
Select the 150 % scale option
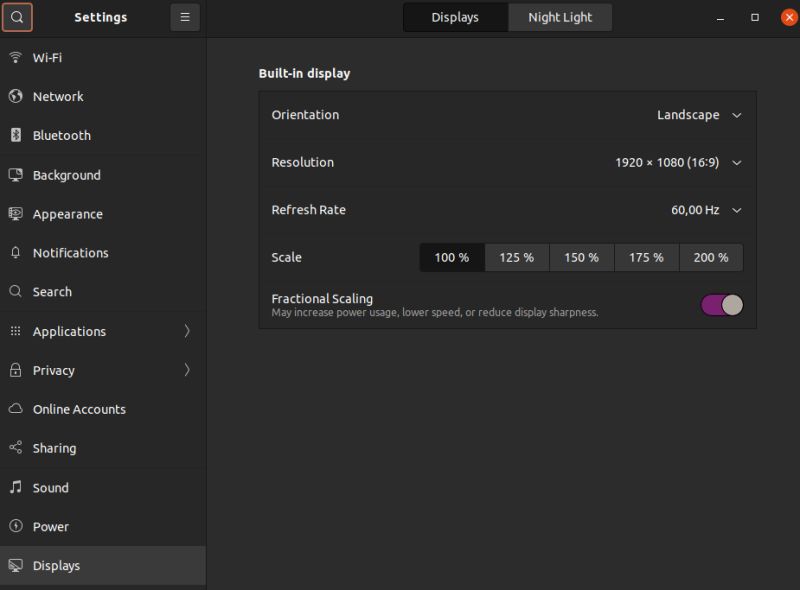pyautogui.click(x=581, y=257)
